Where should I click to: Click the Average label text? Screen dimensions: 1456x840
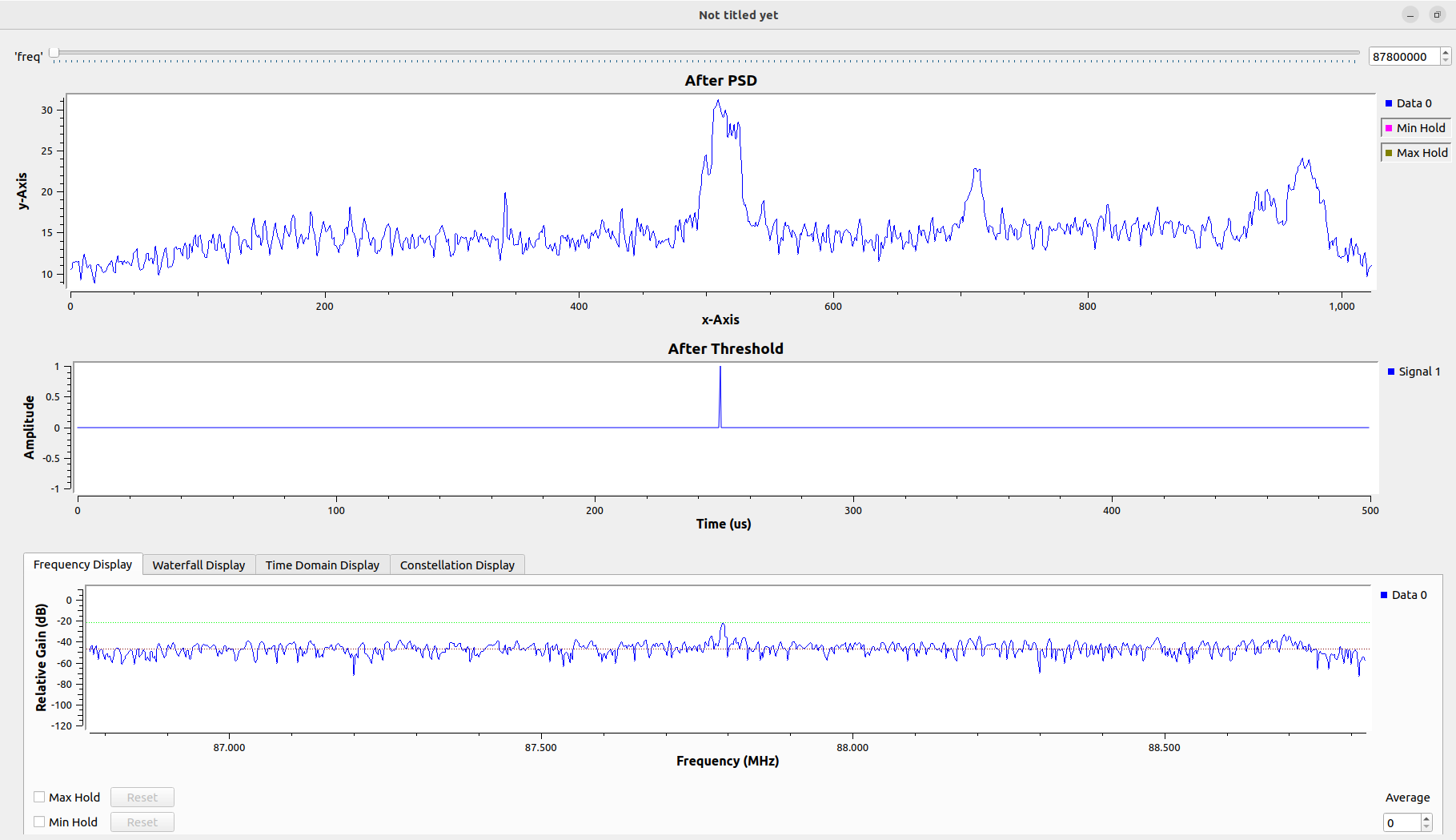pyautogui.click(x=1407, y=798)
